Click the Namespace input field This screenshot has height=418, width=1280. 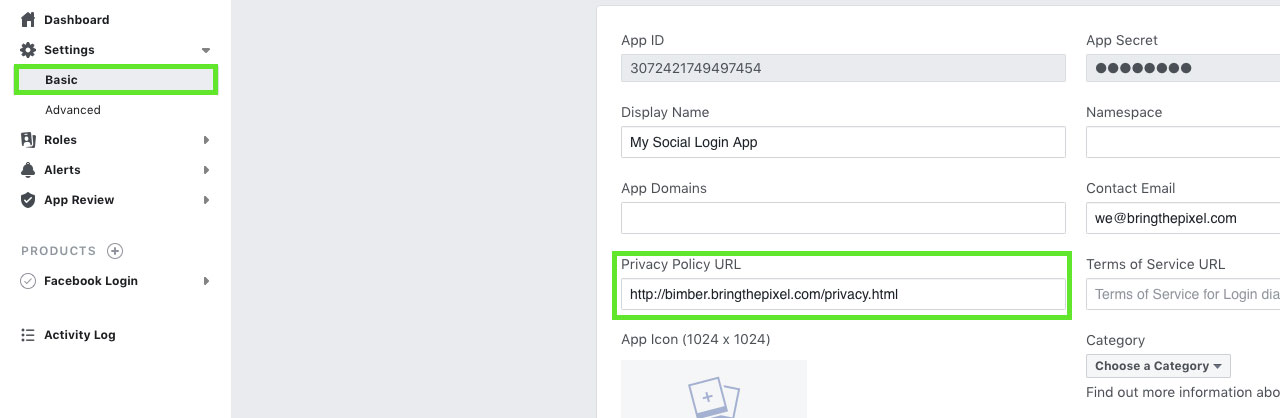1183,142
